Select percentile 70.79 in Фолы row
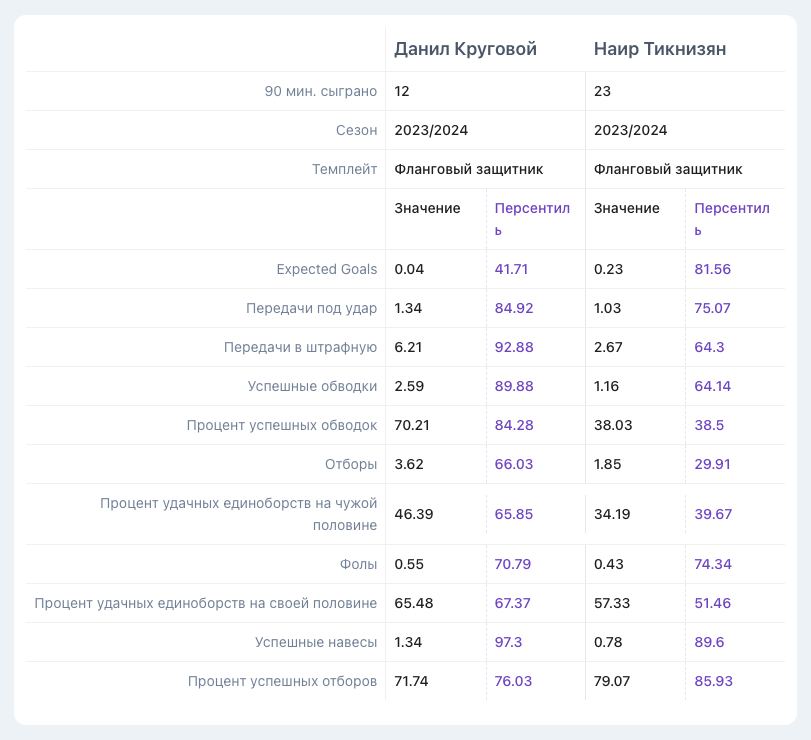 tap(513, 564)
